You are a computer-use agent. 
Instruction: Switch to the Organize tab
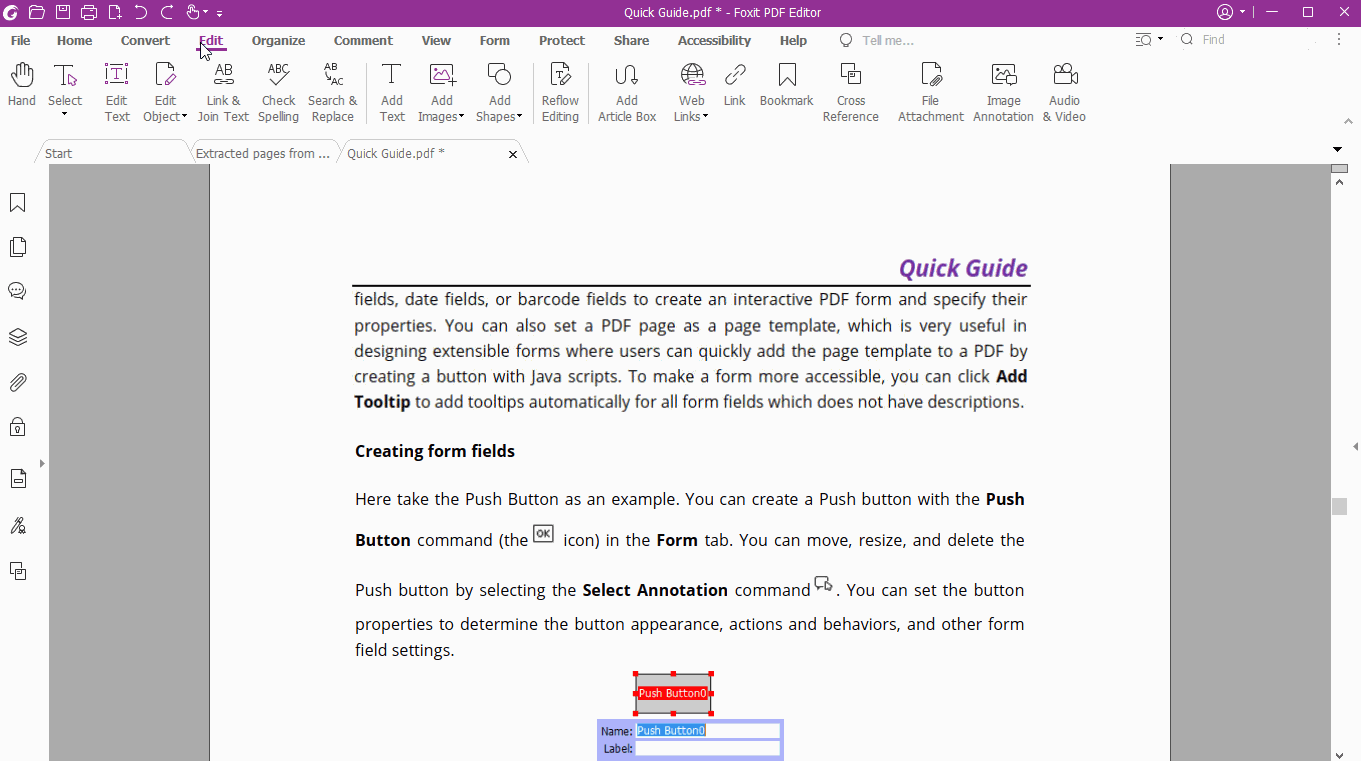[278, 41]
